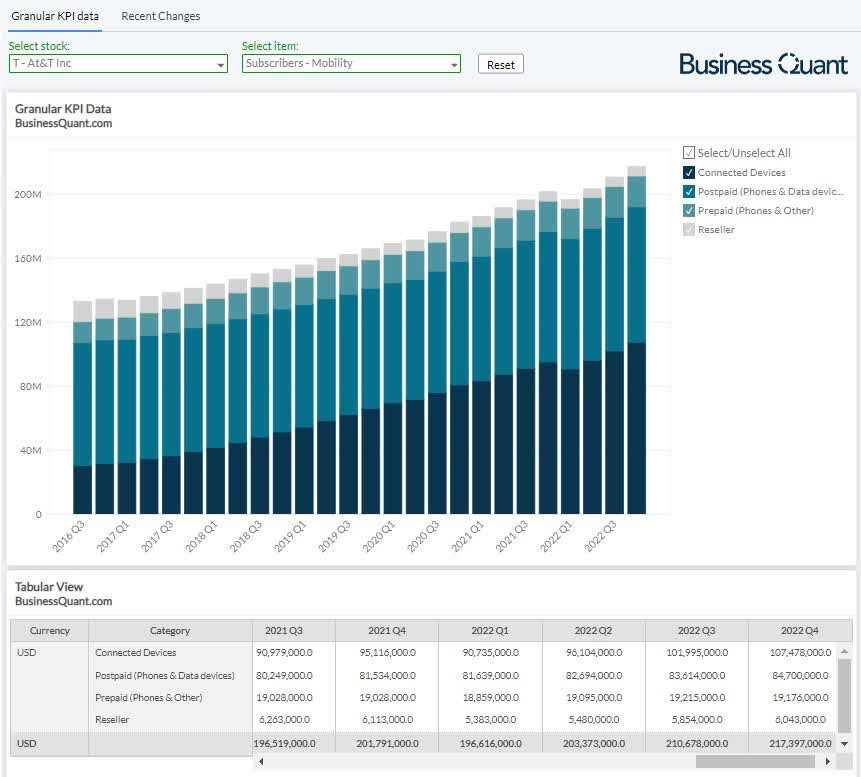
Task: Click the table's scroll-down arrow
Action: coord(845,744)
